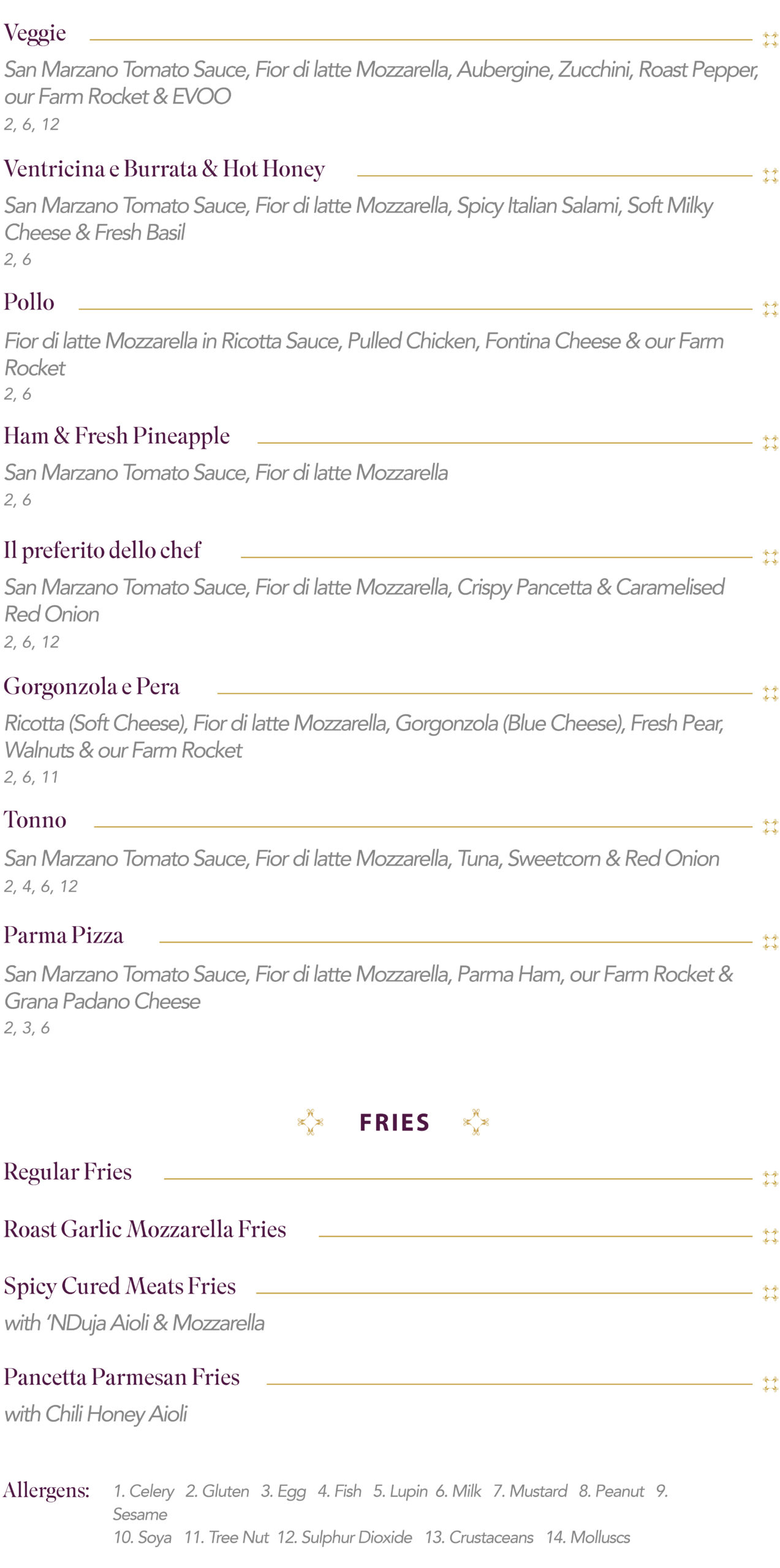Click the Allergens label
The image size is (780, 1568).
pos(47,1490)
